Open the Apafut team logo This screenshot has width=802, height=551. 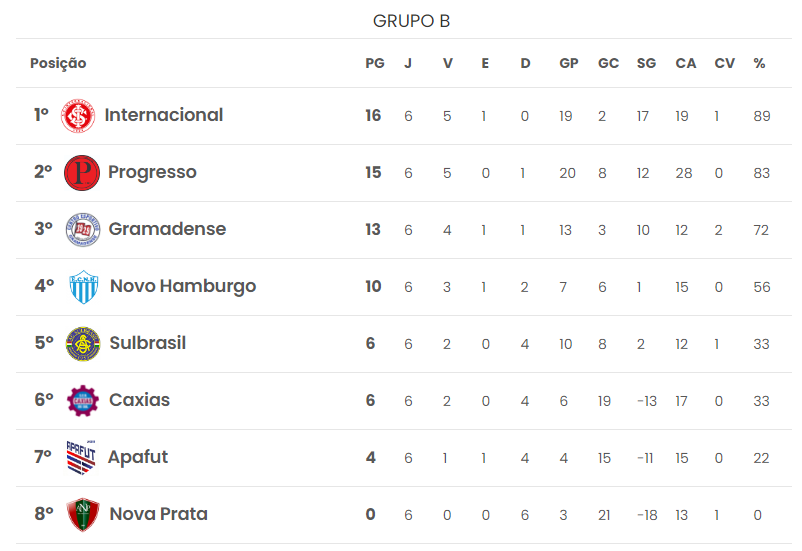coord(81,457)
